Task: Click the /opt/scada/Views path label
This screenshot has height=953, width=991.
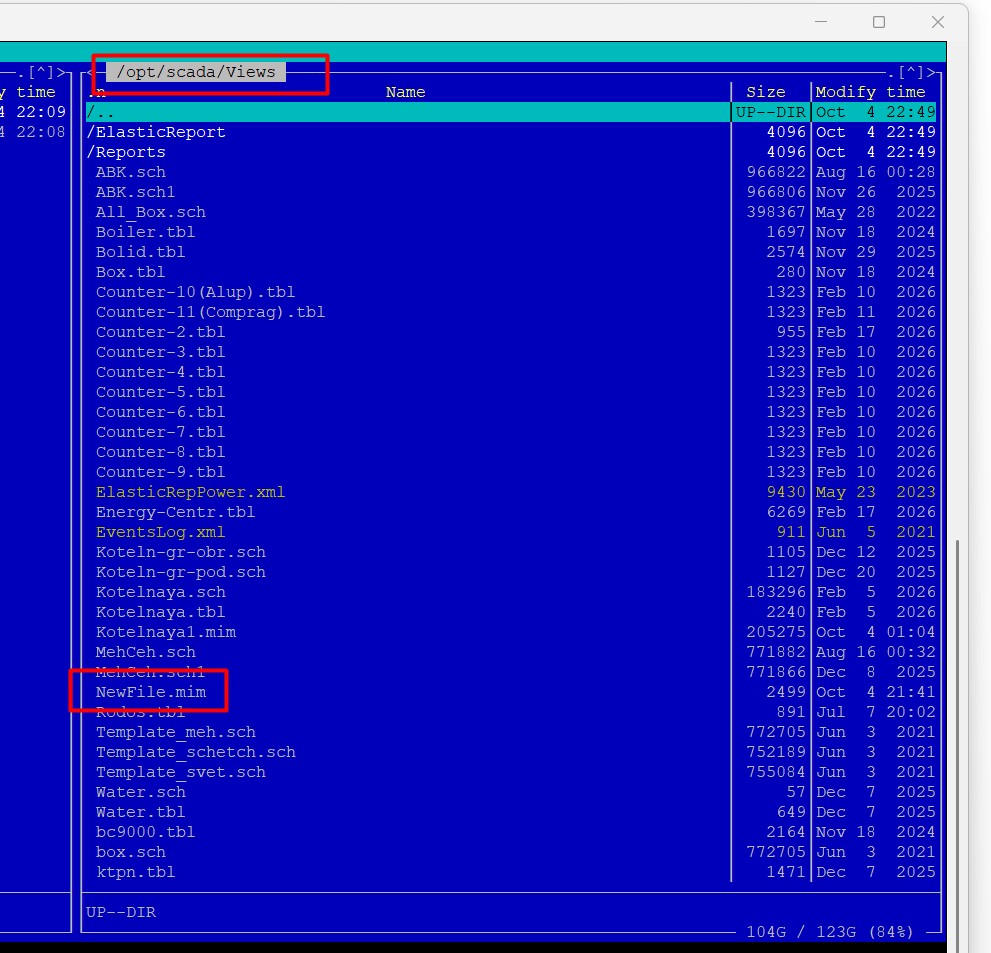Action: (196, 72)
